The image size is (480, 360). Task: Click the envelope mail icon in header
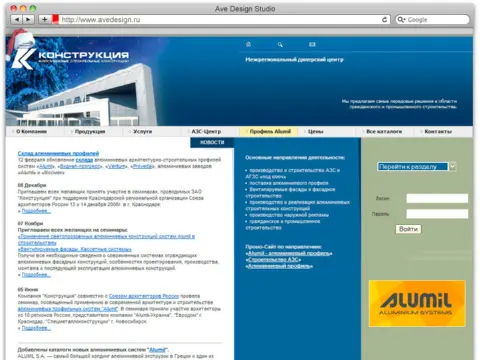coord(312,44)
